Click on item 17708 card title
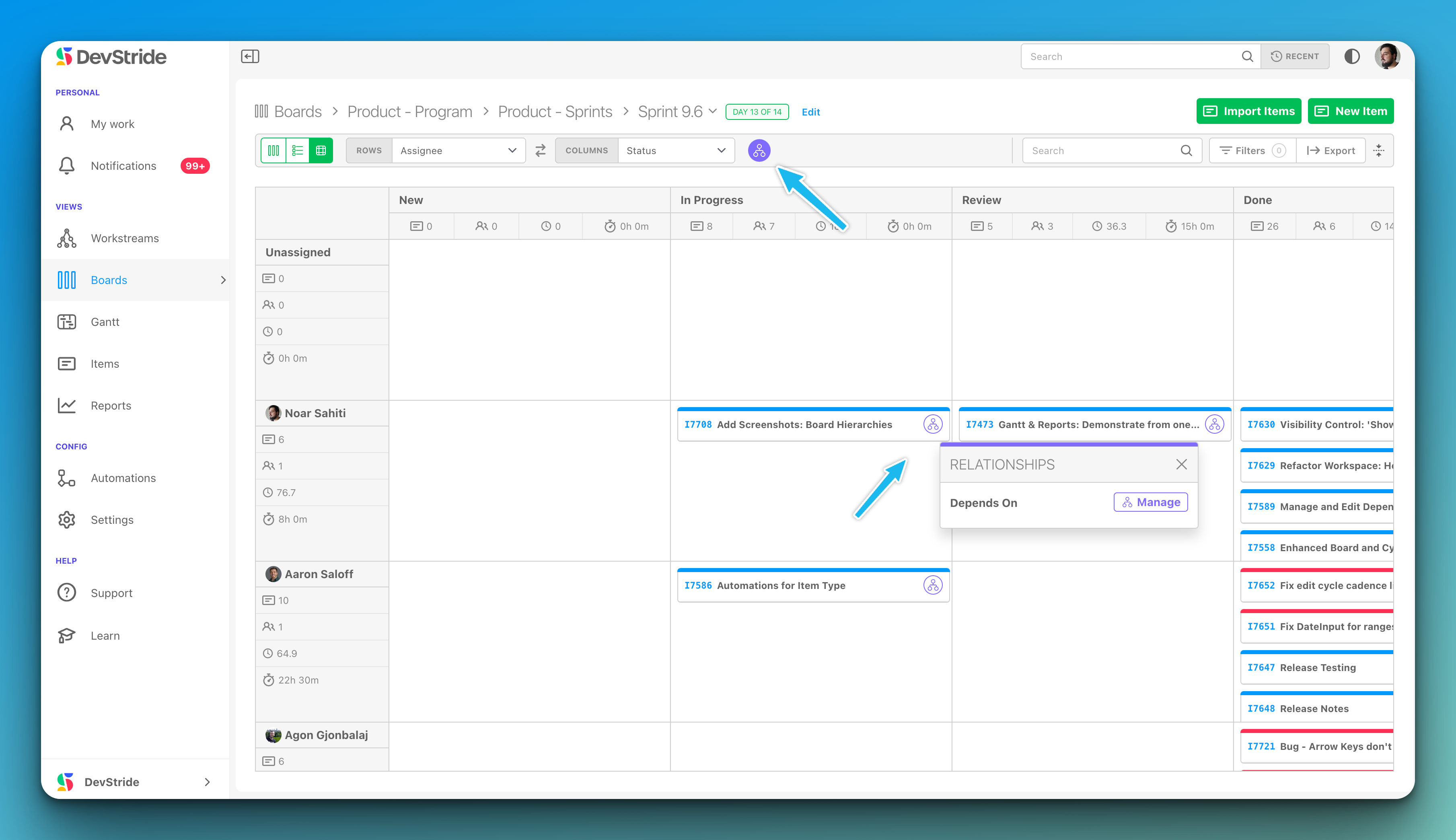The height and width of the screenshot is (840, 1456). pos(805,424)
